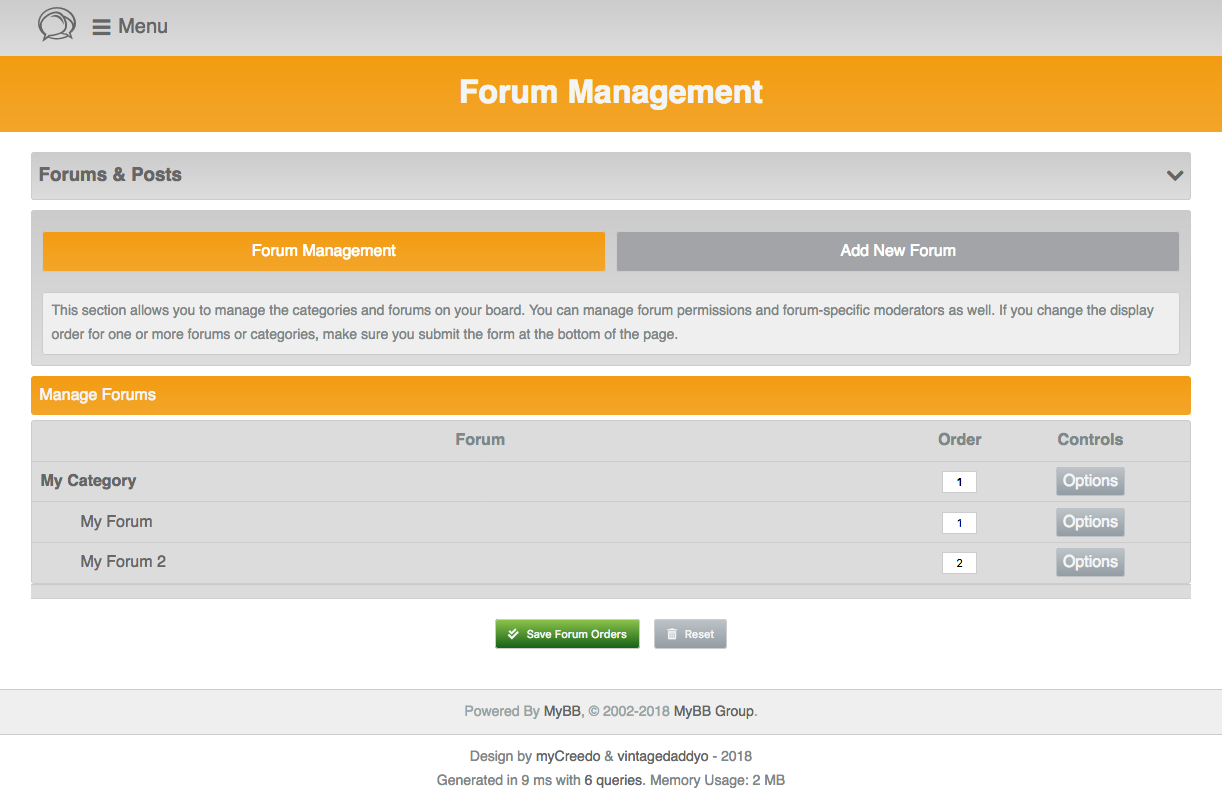1222x789 pixels.
Task: Switch to Forum Management tab
Action: pos(323,251)
